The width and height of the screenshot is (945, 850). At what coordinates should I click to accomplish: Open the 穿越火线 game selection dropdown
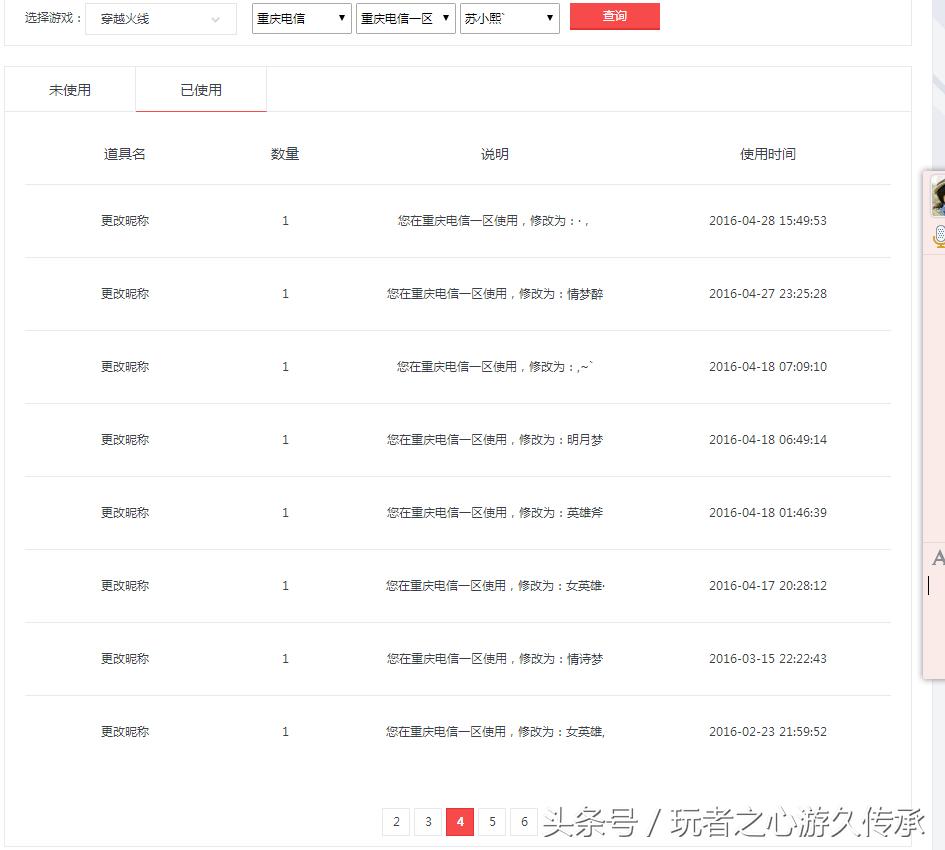point(160,19)
